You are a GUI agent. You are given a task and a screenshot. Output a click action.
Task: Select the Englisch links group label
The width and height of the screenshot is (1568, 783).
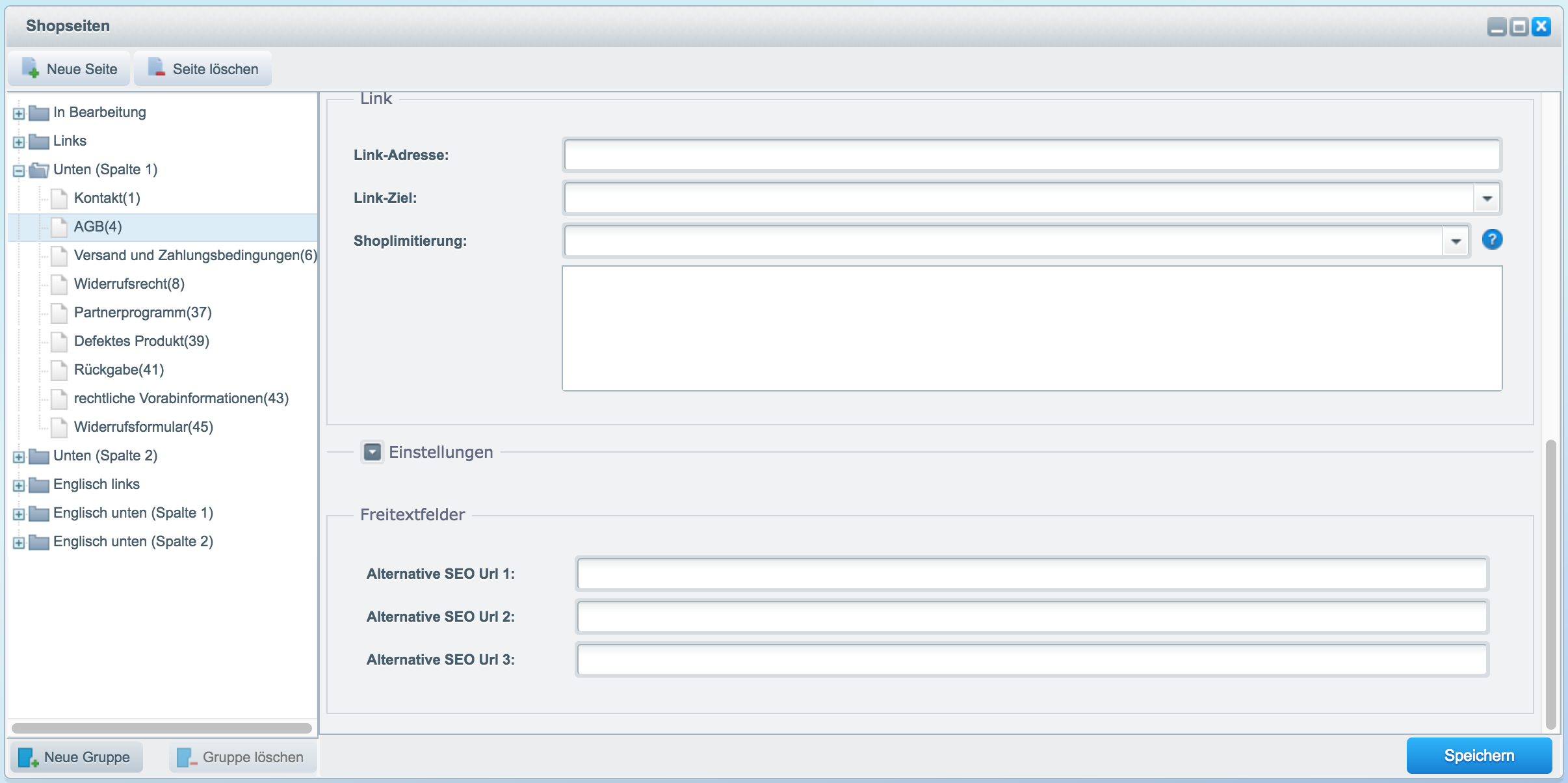(x=96, y=484)
